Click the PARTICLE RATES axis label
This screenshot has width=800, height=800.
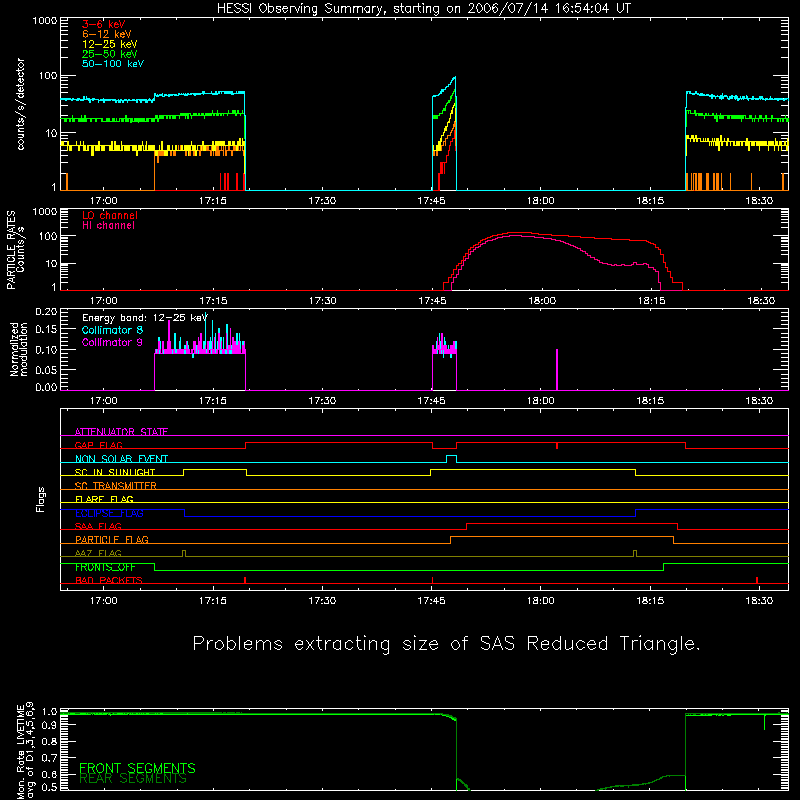coord(15,250)
